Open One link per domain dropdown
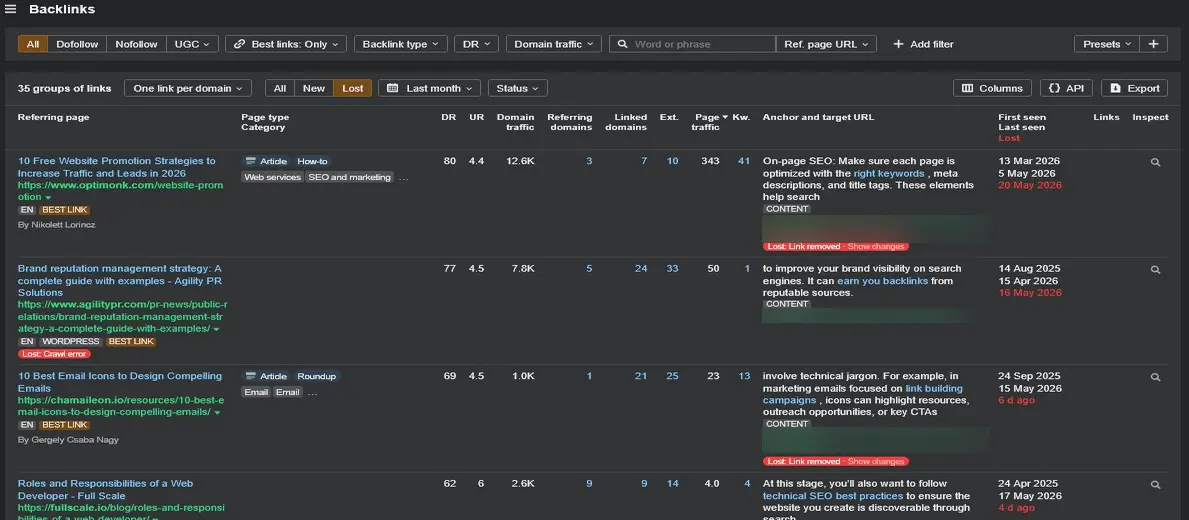Viewport: 1189px width, 520px height. click(188, 88)
